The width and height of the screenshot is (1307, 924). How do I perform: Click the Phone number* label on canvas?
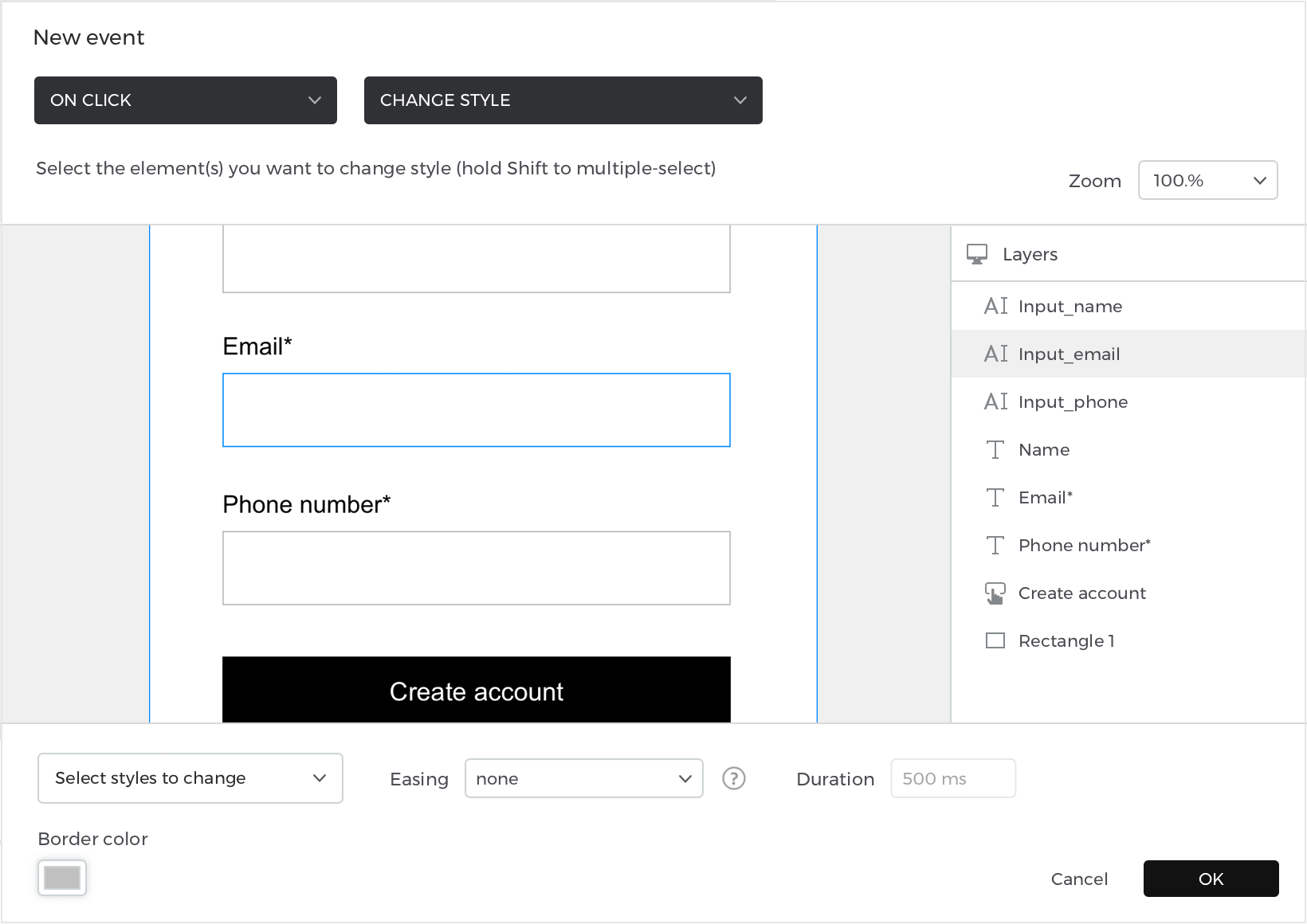pyautogui.click(x=307, y=504)
